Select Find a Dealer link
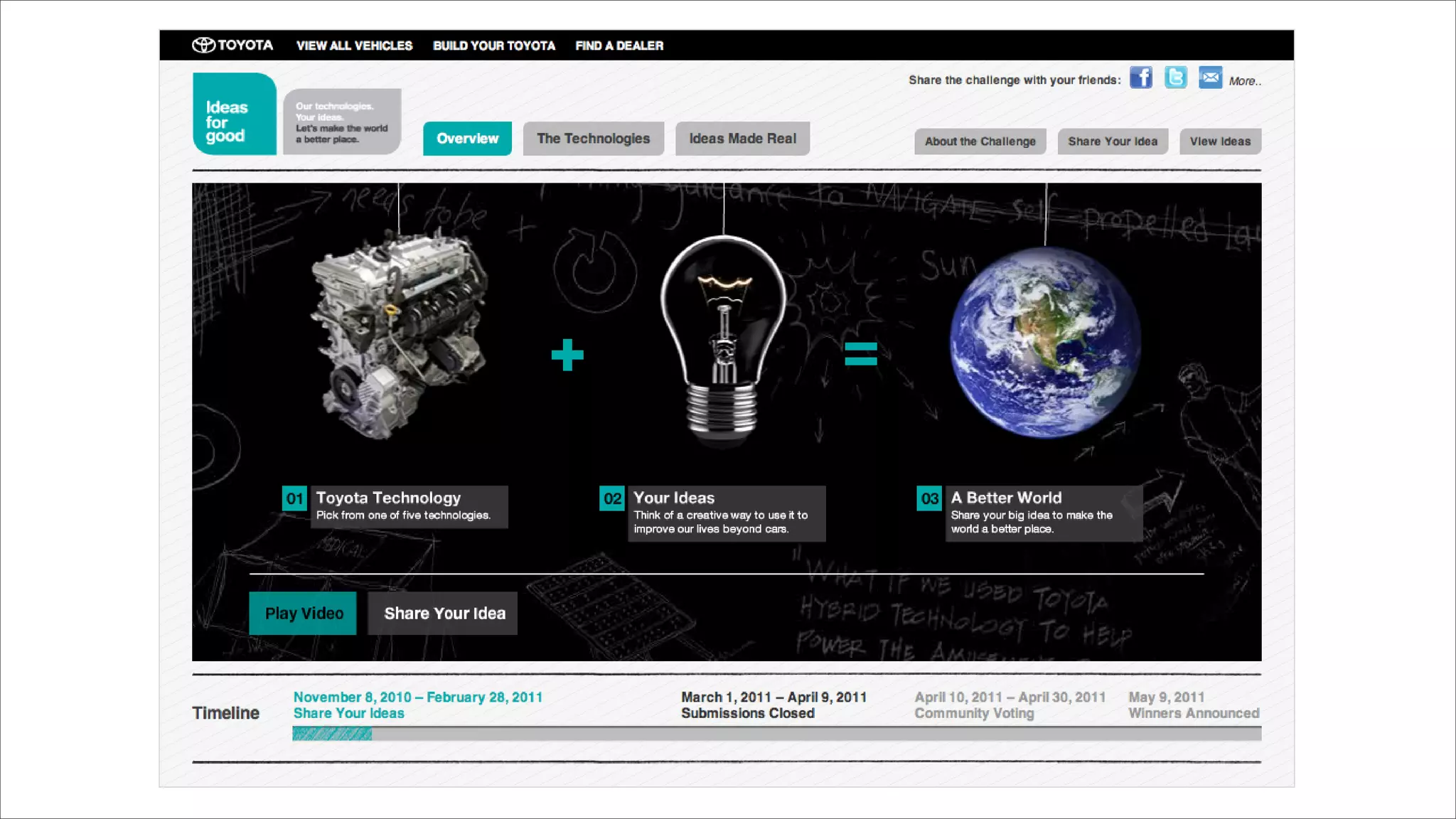1456x819 pixels. [x=619, y=45]
